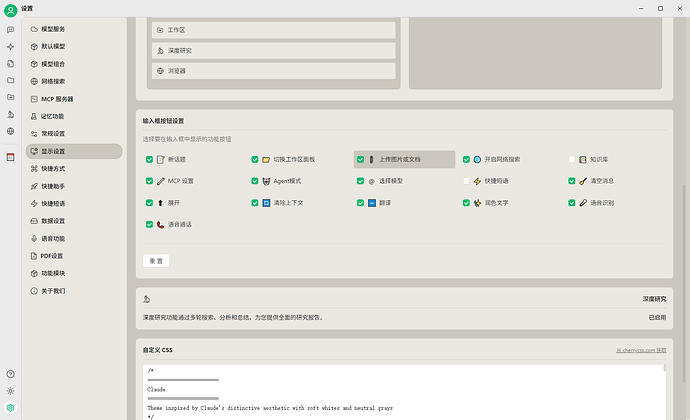Click the red calendar icon in left rail
This screenshot has width=690, height=420.
pyautogui.click(x=11, y=157)
